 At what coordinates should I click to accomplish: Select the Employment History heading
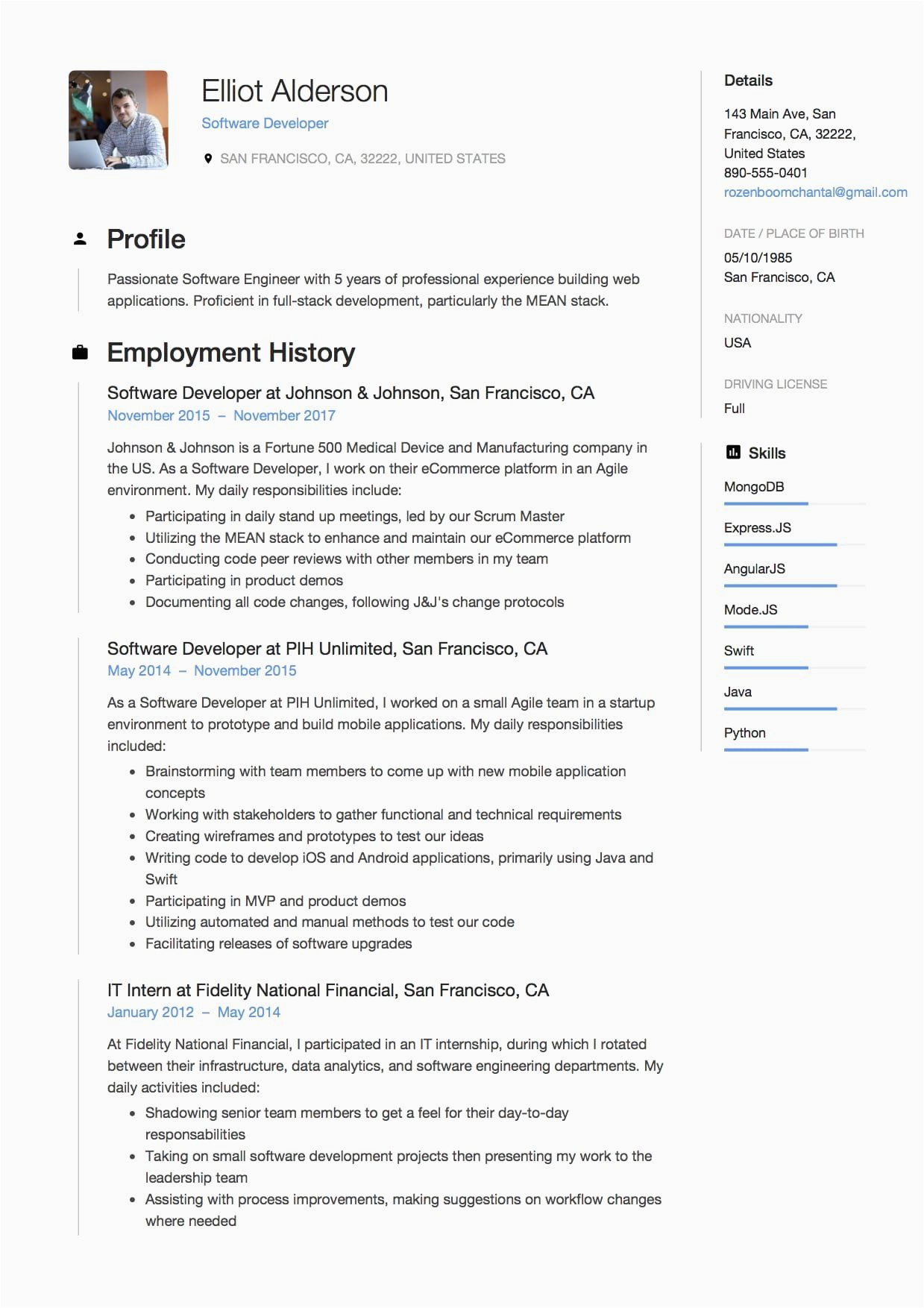click(x=230, y=353)
